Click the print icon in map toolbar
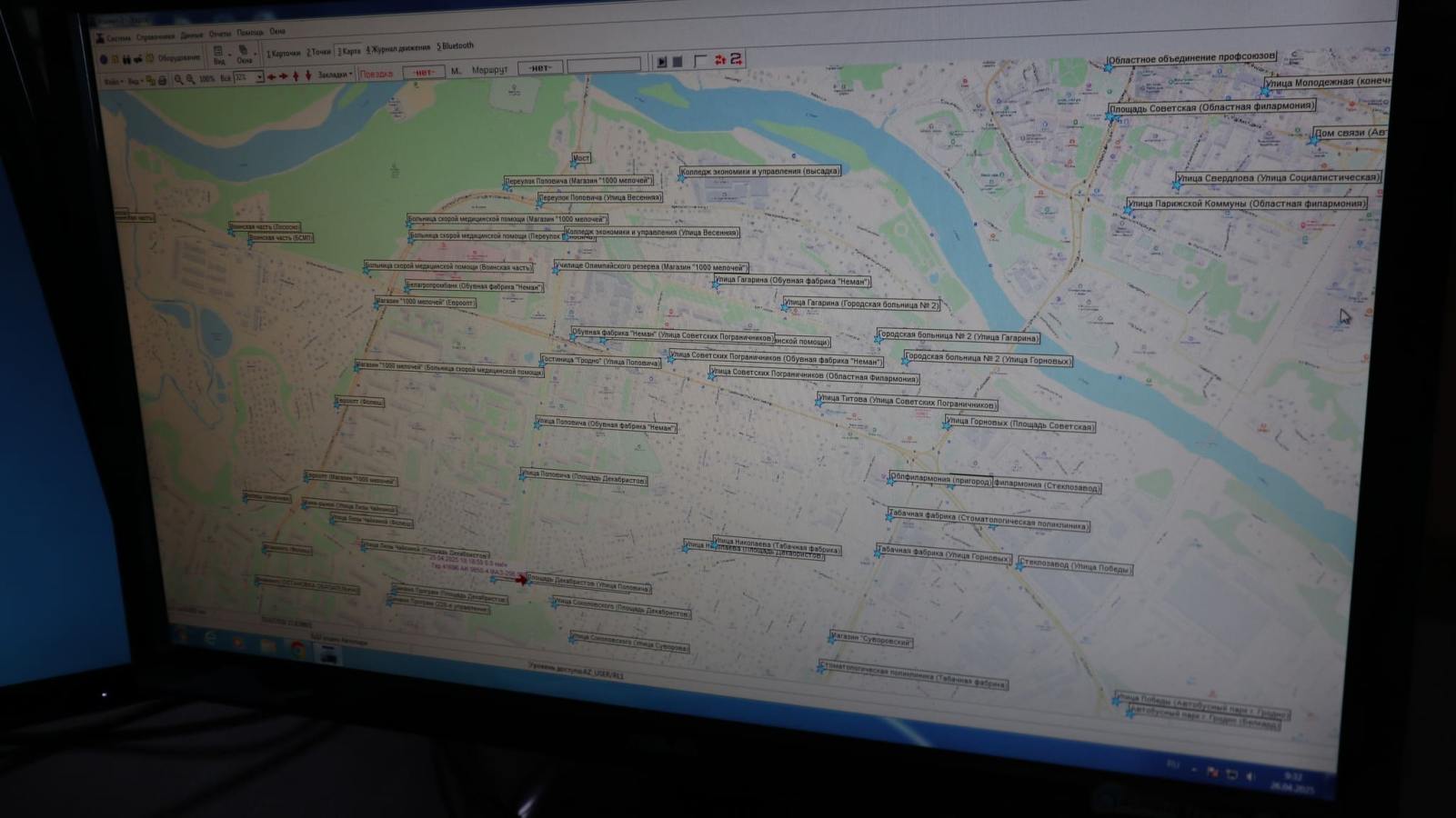 click(163, 80)
